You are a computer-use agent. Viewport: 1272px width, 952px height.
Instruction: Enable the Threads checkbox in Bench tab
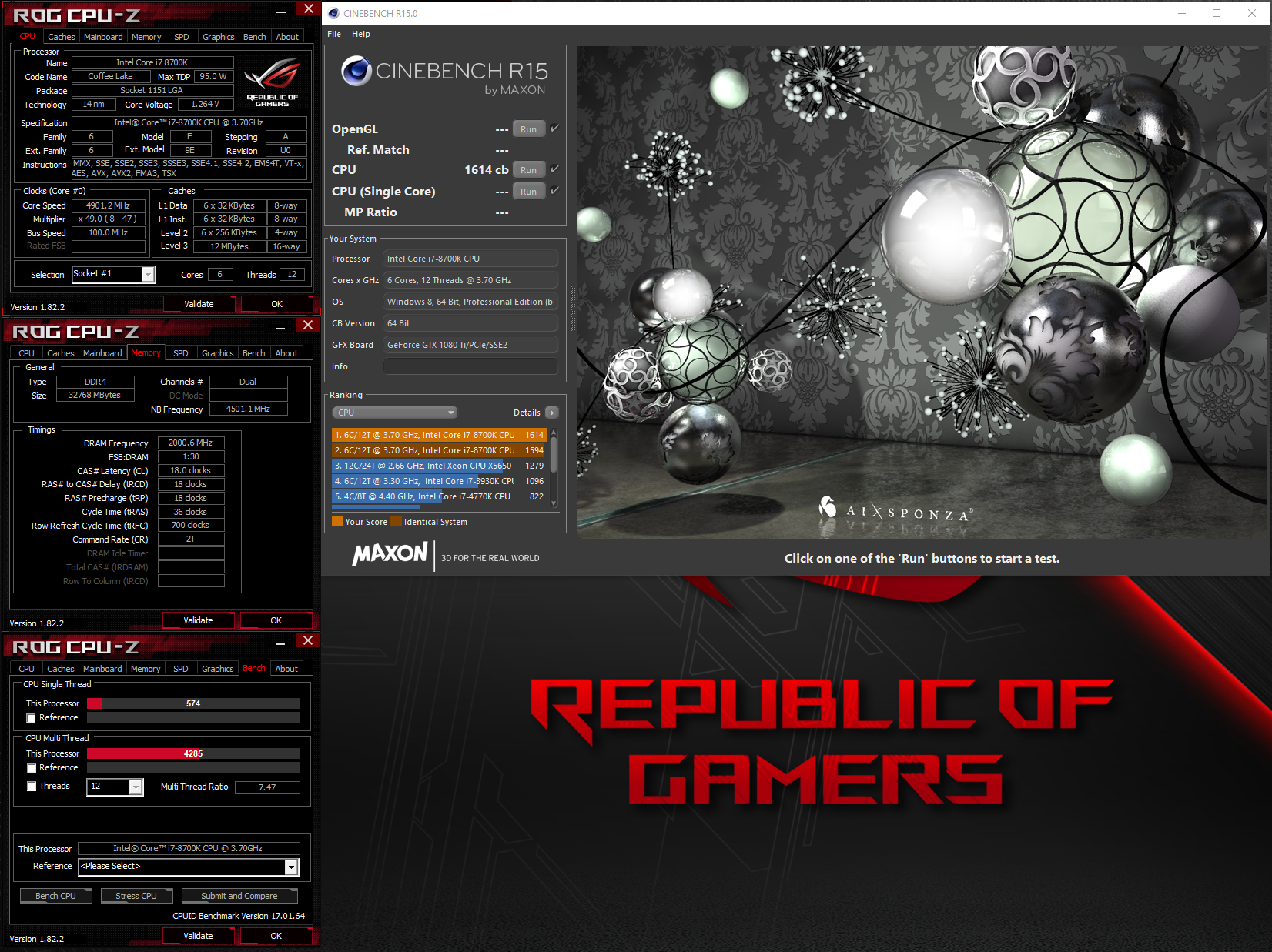pyautogui.click(x=32, y=787)
